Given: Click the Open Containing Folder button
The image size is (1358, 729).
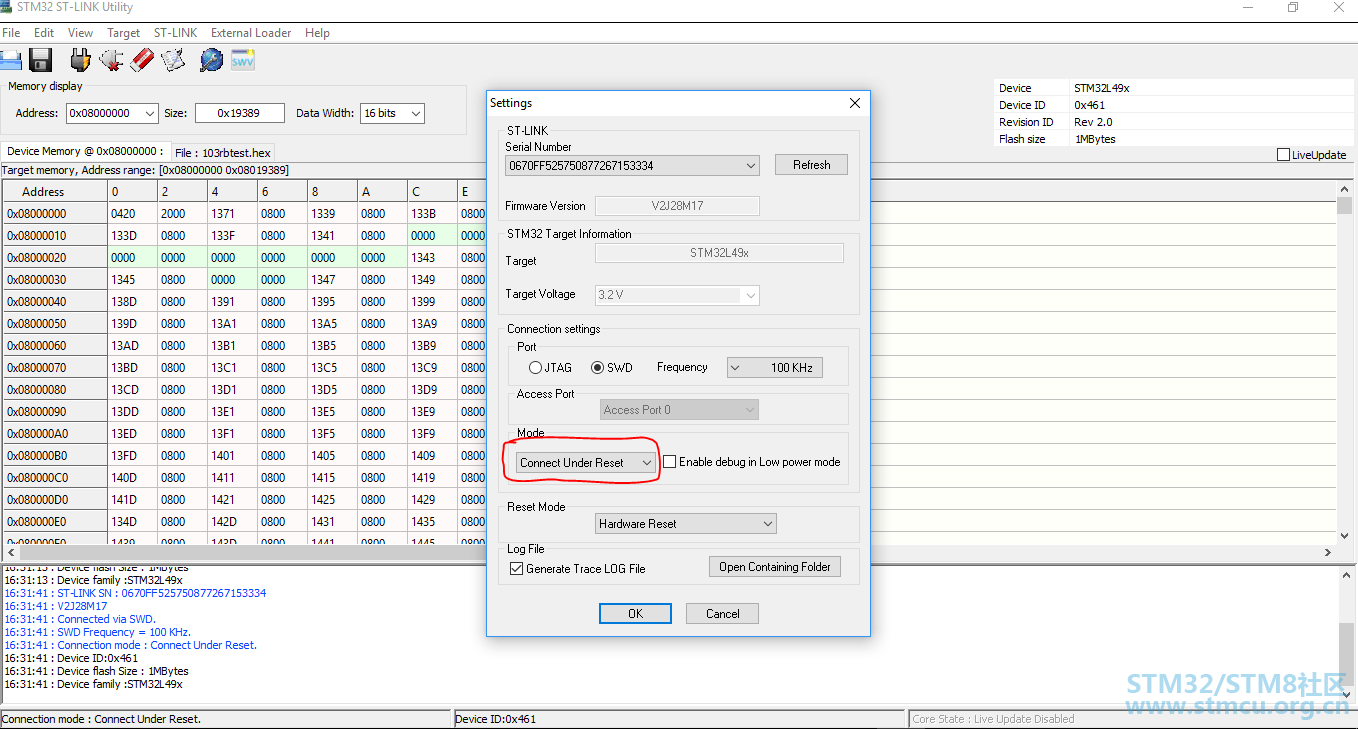Looking at the screenshot, I should click(x=774, y=567).
